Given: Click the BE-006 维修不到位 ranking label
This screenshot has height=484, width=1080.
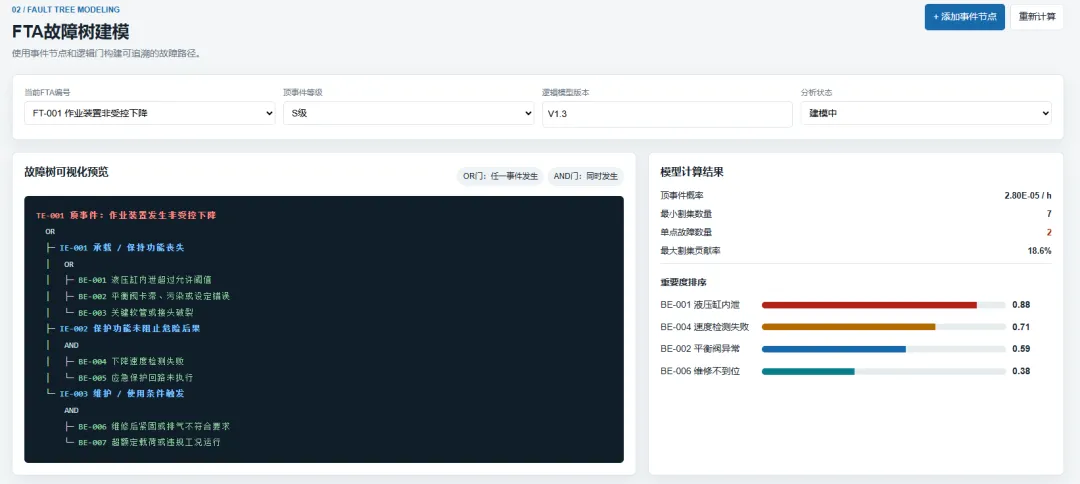Looking at the screenshot, I should coord(700,371).
